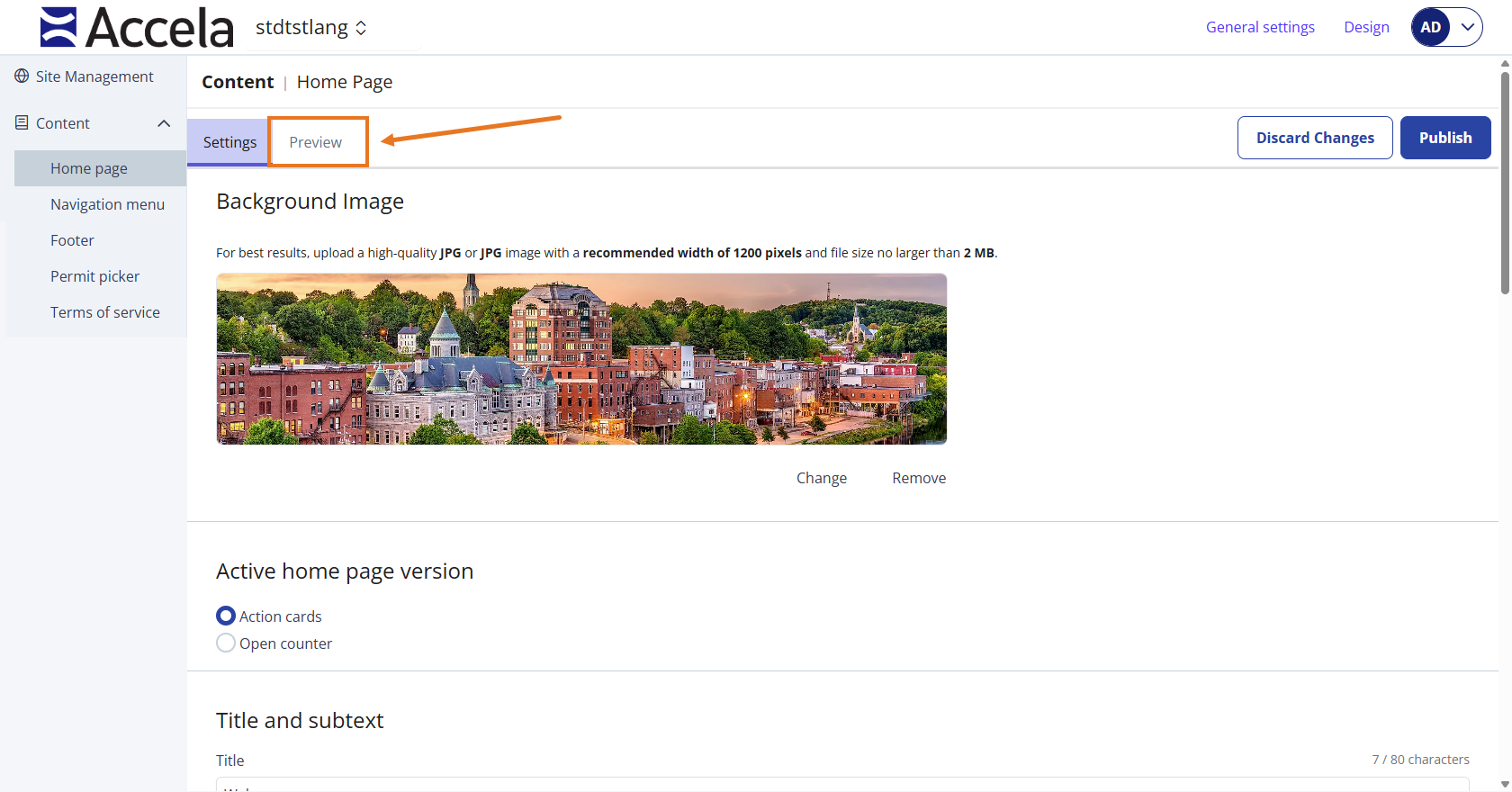Click the Content document icon in sidebar
This screenshot has width=1512, height=792.
point(22,123)
